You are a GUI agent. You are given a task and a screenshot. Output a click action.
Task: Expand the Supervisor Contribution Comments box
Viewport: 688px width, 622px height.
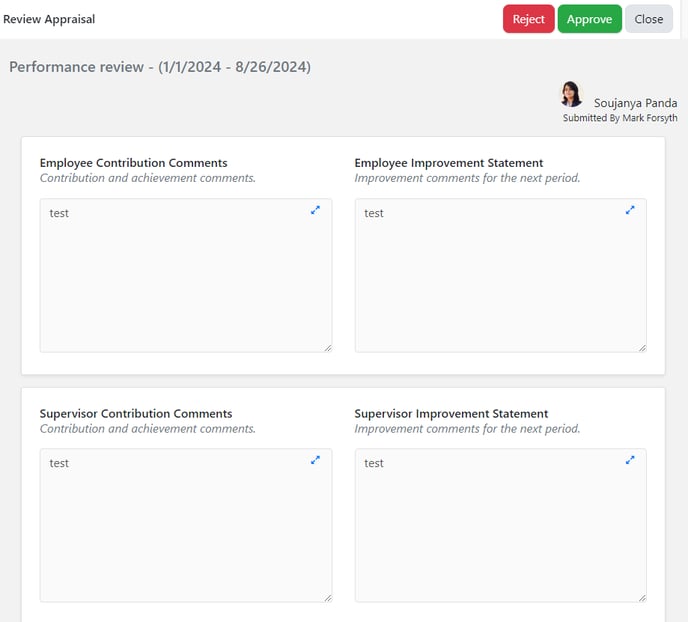click(315, 460)
